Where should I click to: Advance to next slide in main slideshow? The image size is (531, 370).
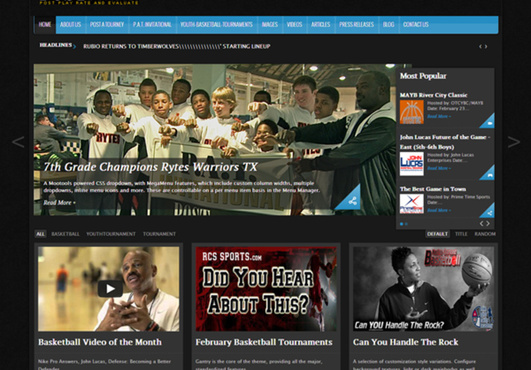(514, 142)
